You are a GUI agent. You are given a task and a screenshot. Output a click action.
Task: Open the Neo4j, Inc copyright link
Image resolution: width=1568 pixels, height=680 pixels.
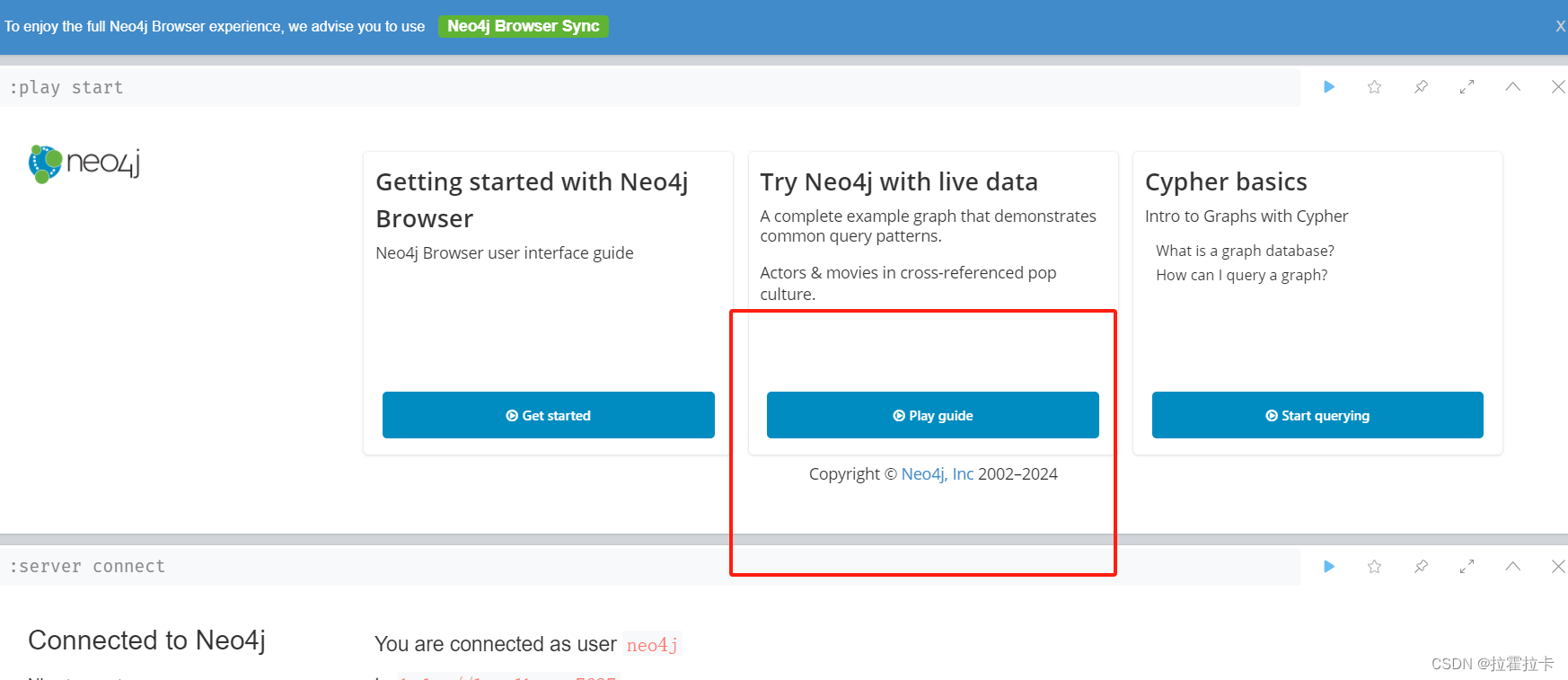pos(938,474)
